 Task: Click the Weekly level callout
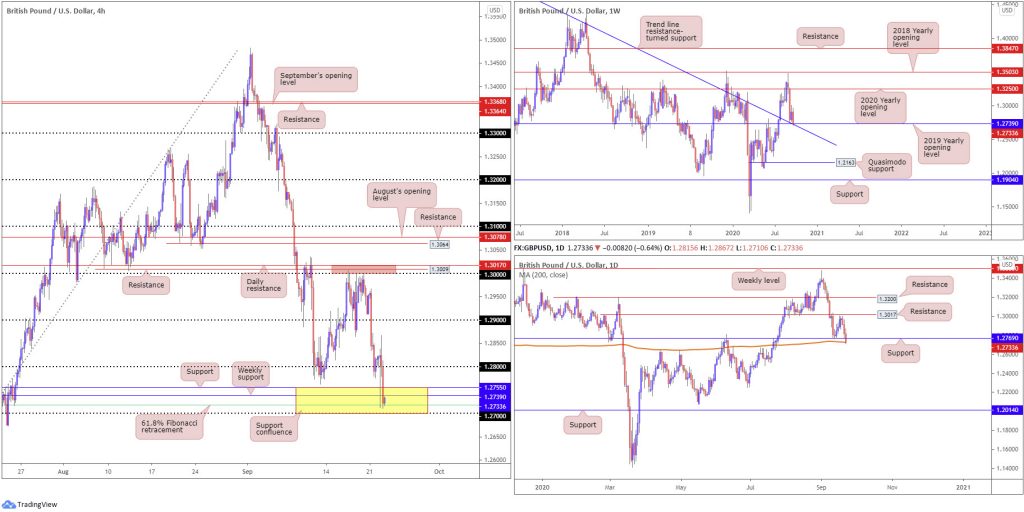[x=757, y=280]
